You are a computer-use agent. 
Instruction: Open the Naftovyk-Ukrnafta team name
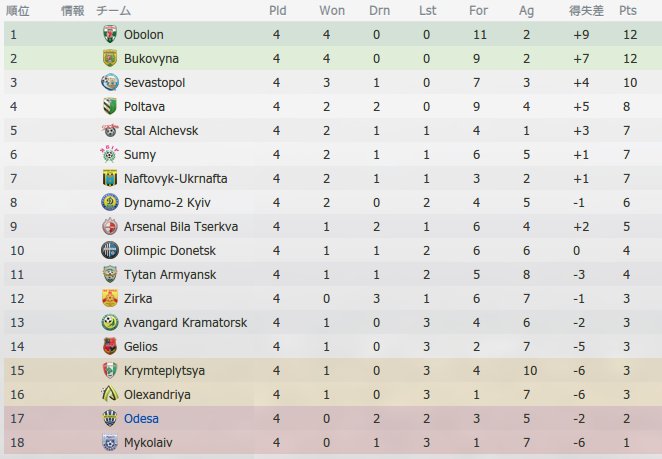click(175, 178)
